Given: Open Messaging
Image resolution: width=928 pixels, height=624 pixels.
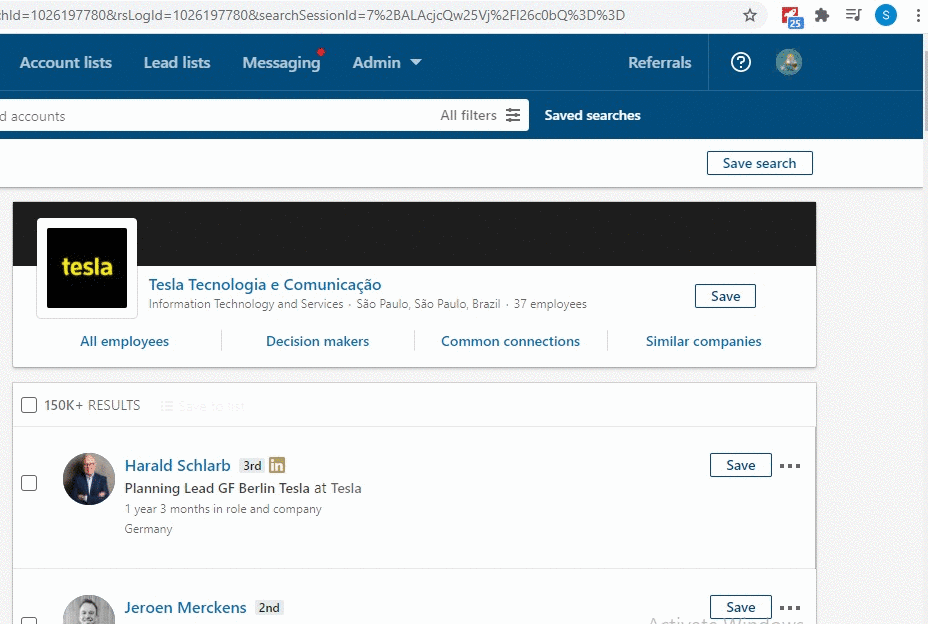Looking at the screenshot, I should 281,63.
